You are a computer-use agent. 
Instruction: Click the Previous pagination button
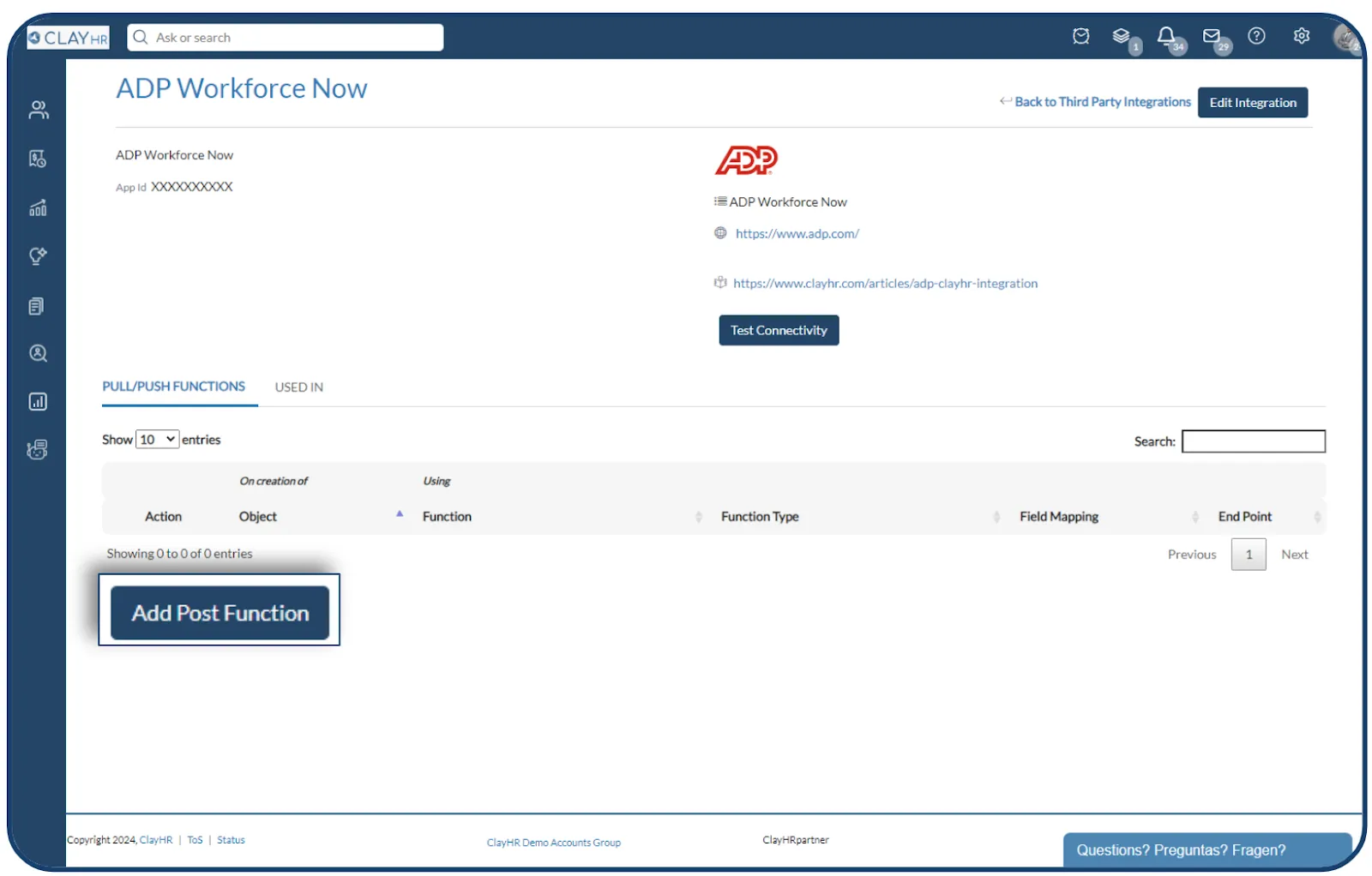(x=1191, y=555)
